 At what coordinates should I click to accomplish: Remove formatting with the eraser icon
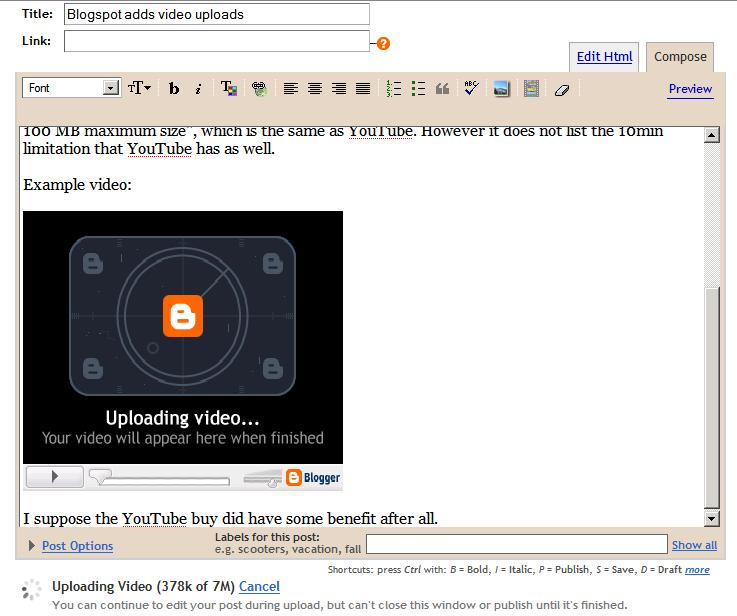pyautogui.click(x=562, y=89)
